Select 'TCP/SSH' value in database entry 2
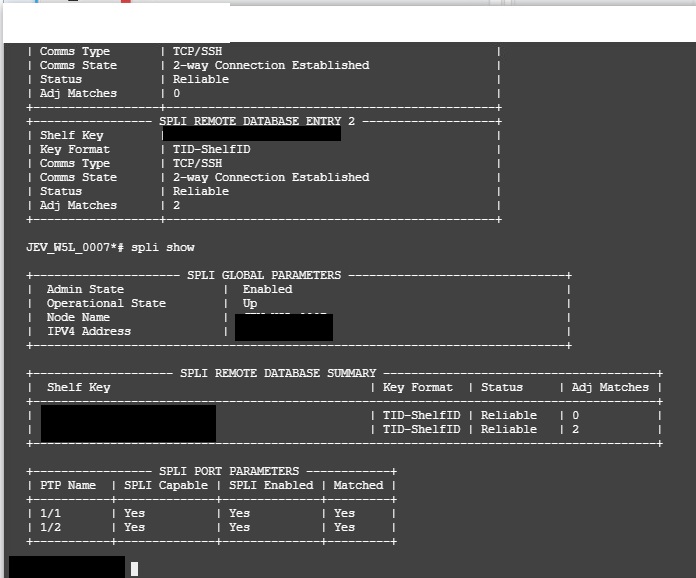The height and width of the screenshot is (578, 696). [x=198, y=163]
